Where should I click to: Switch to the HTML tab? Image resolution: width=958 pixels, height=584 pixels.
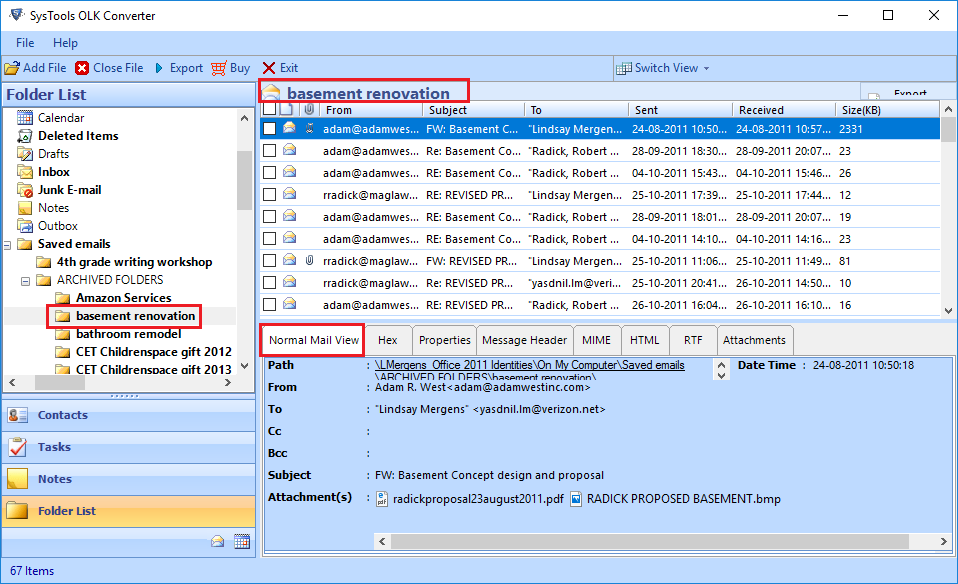click(x=645, y=340)
